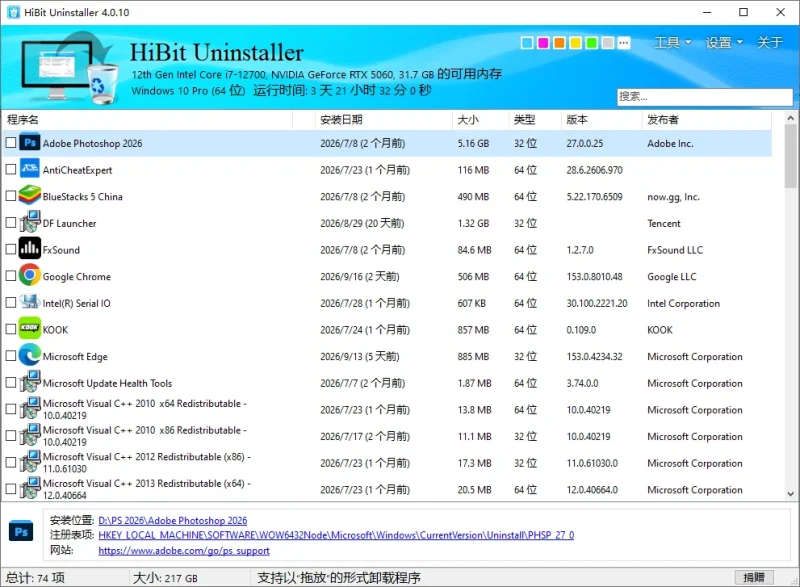Image resolution: width=800 pixels, height=587 pixels.
Task: Pick the light blue theme color swatch
Action: coord(527,43)
